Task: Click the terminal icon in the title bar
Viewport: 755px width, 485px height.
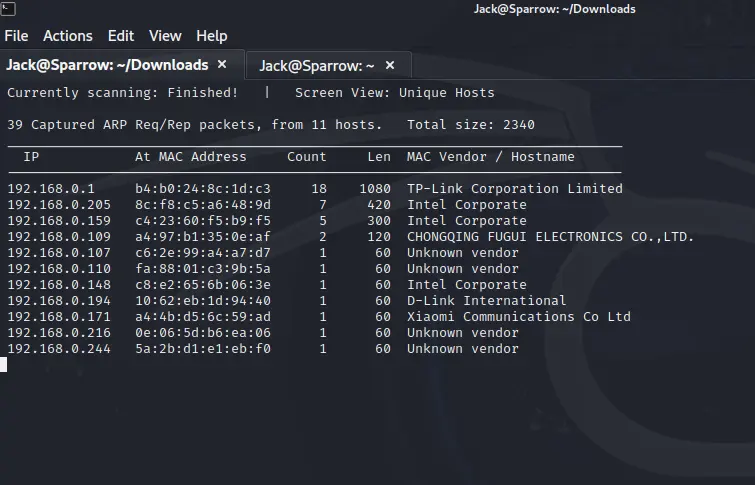Action: click(8, 8)
